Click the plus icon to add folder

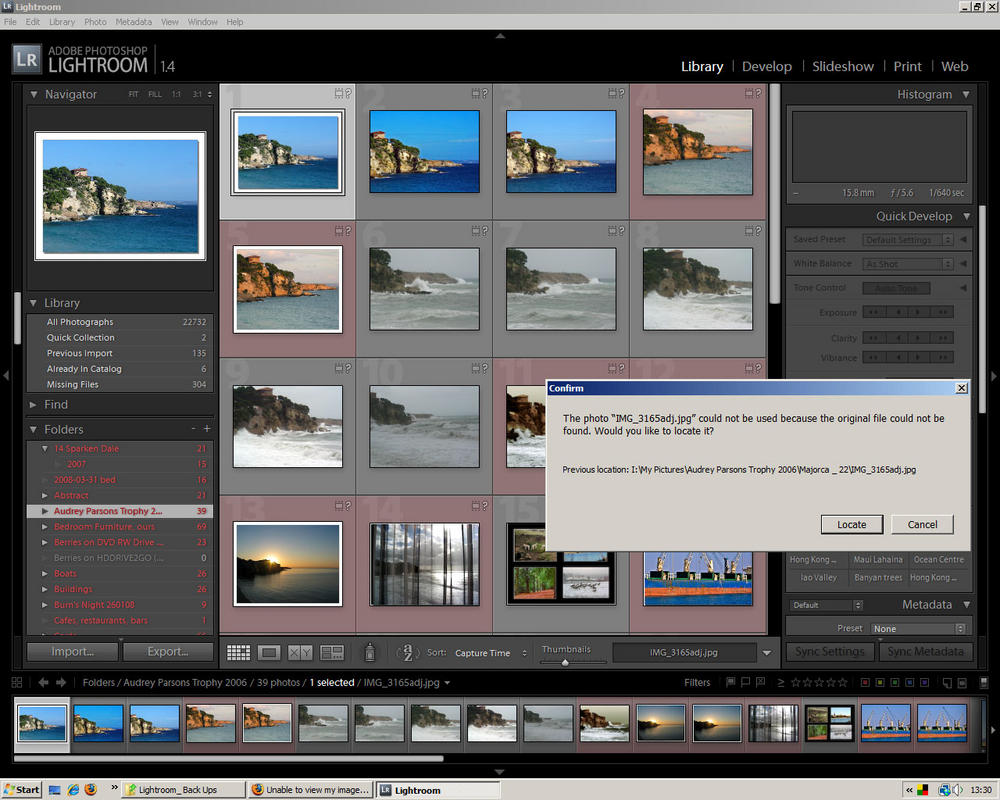[207, 429]
